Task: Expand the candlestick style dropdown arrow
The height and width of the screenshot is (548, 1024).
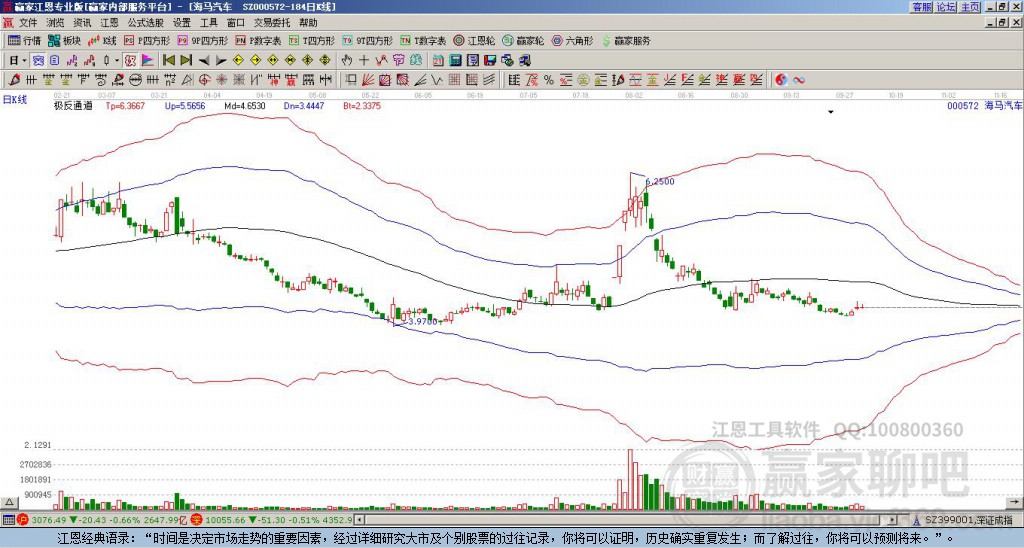Action: tap(117, 61)
